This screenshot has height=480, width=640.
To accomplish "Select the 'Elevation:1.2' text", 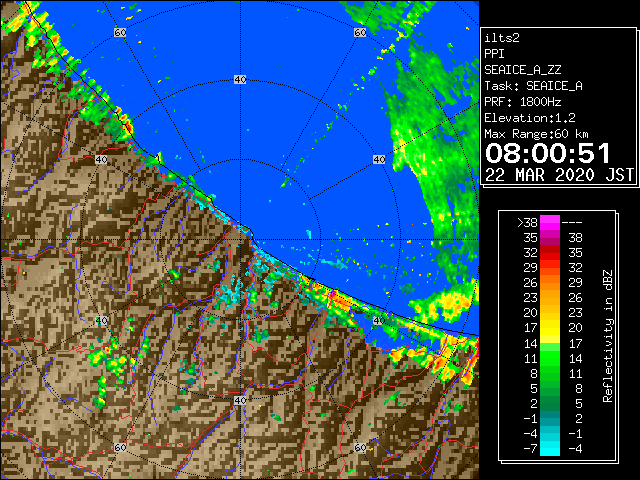I will coord(530,118).
